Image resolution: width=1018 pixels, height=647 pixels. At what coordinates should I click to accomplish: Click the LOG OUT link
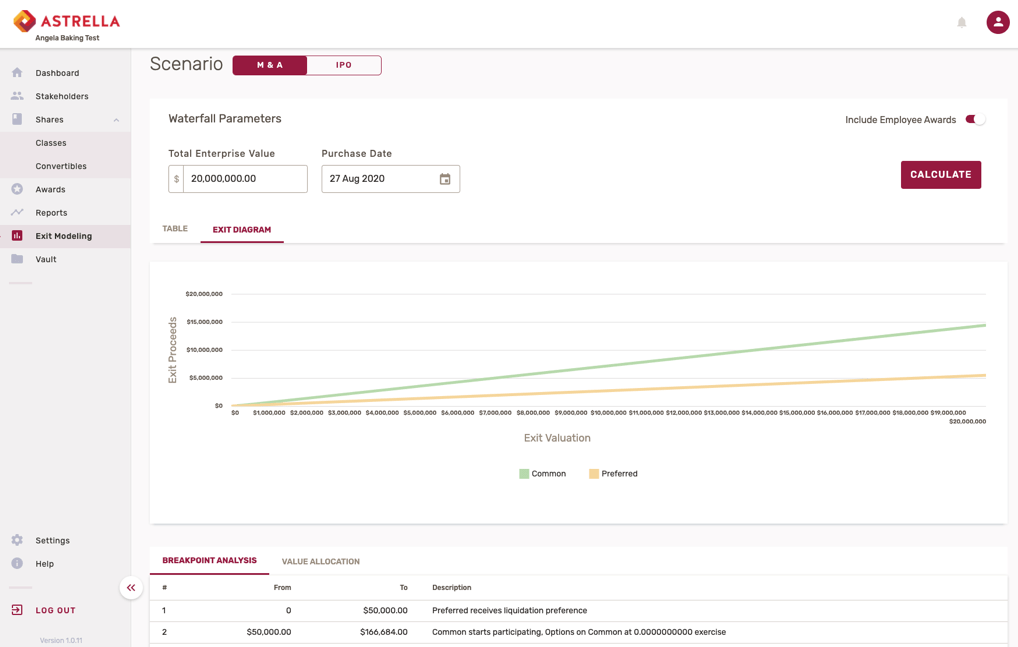(55, 611)
